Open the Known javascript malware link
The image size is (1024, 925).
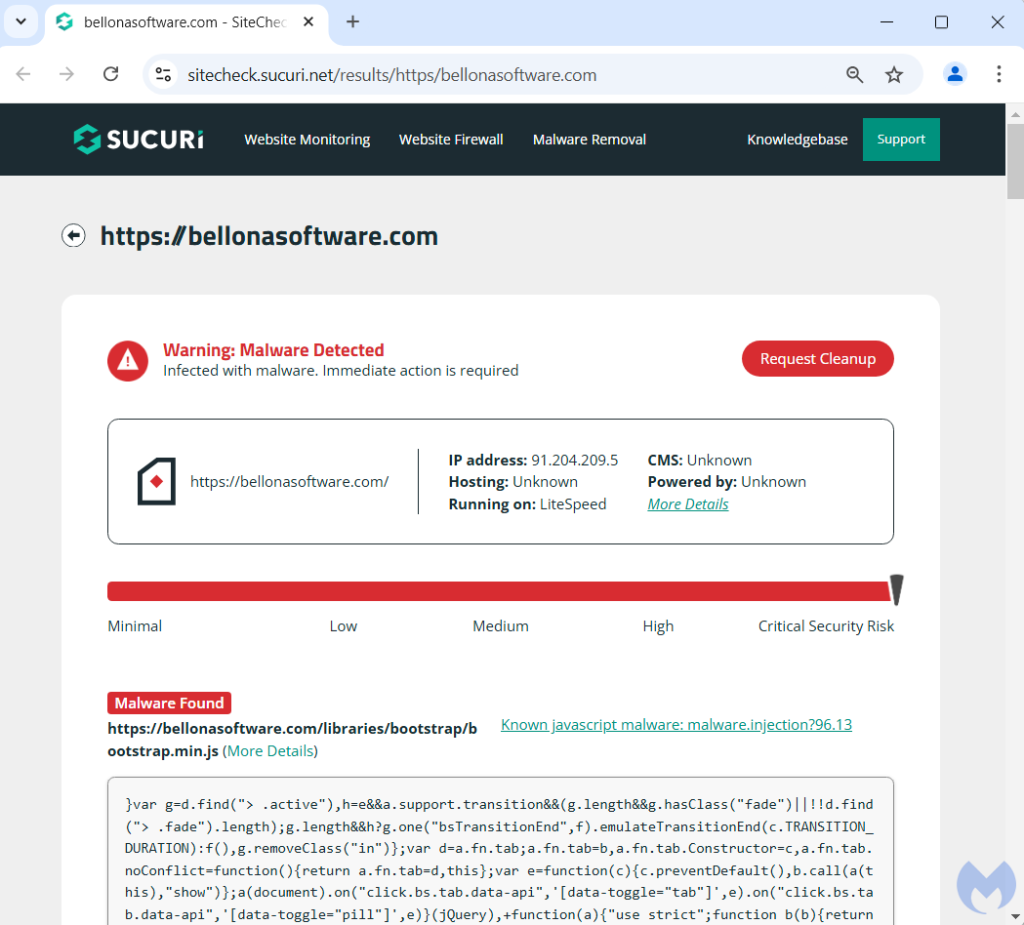[x=676, y=725]
